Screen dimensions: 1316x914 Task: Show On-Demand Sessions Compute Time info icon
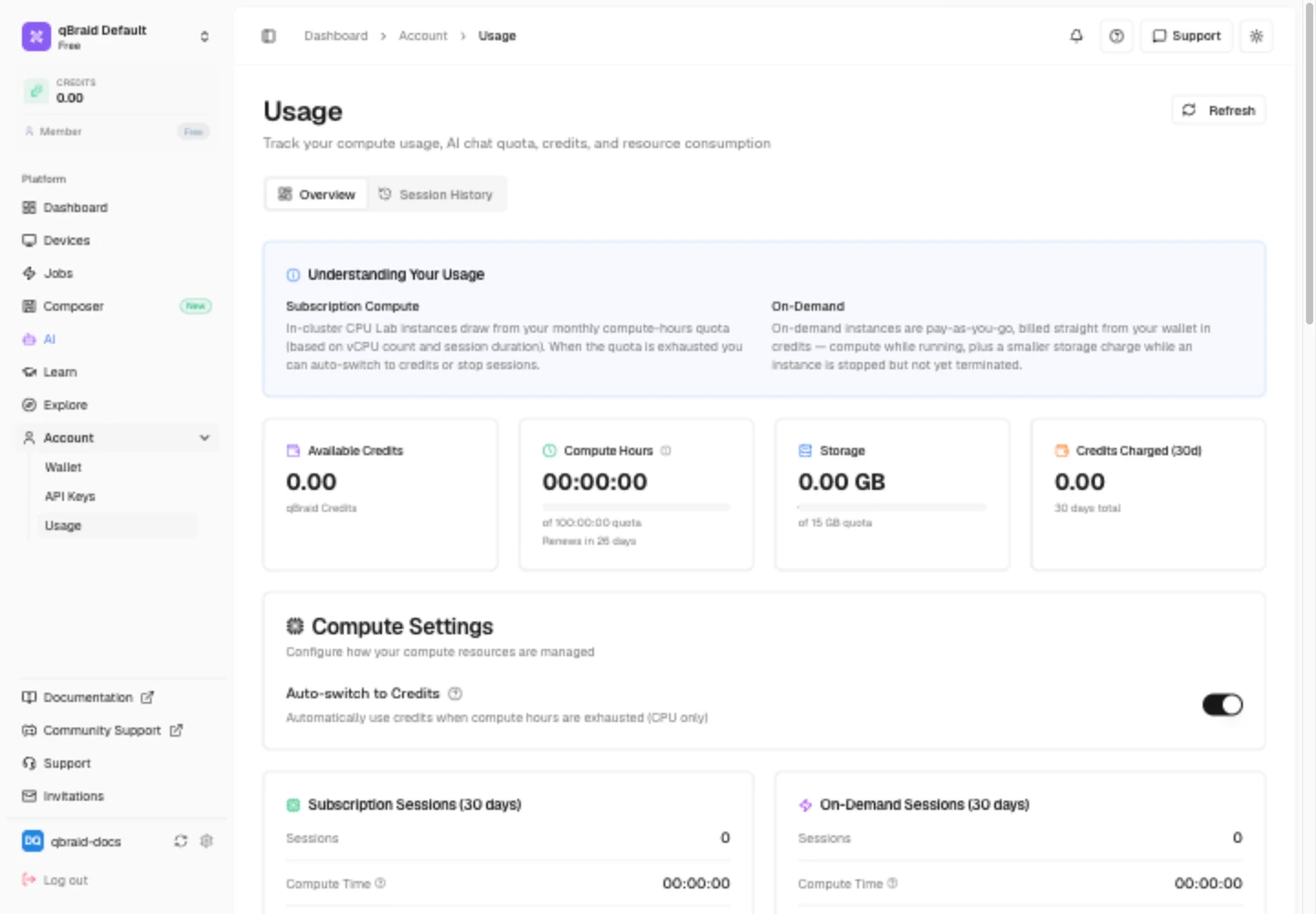[892, 884]
